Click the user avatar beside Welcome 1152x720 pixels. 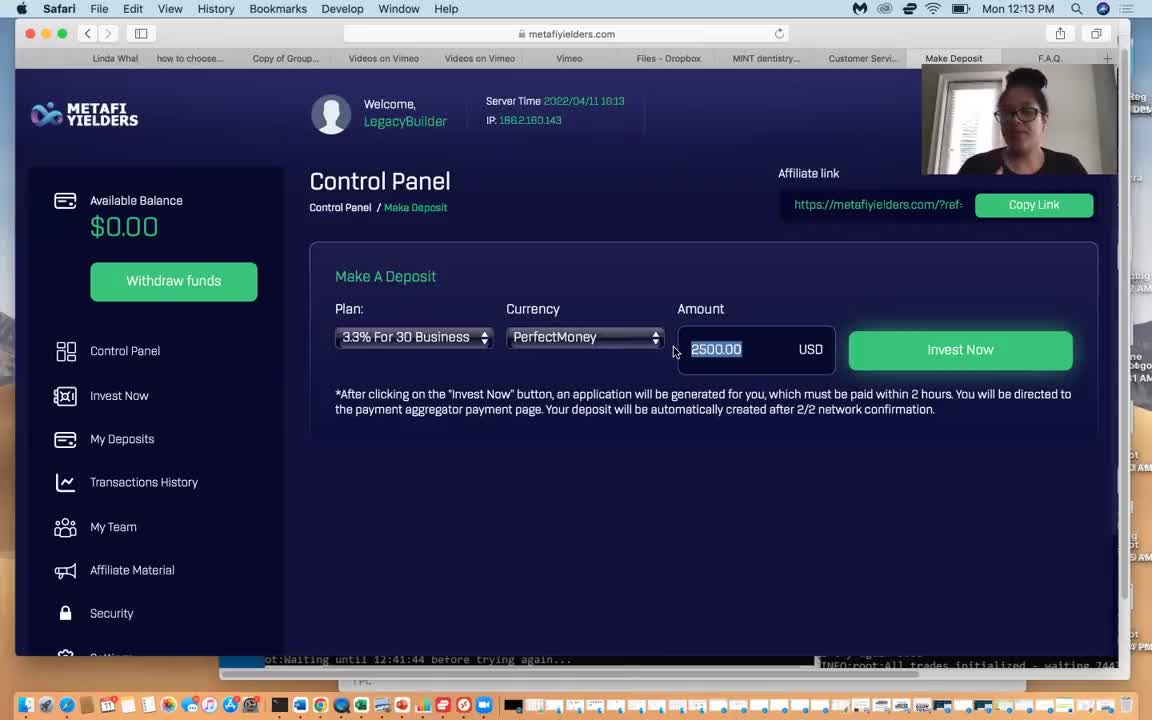pos(331,114)
